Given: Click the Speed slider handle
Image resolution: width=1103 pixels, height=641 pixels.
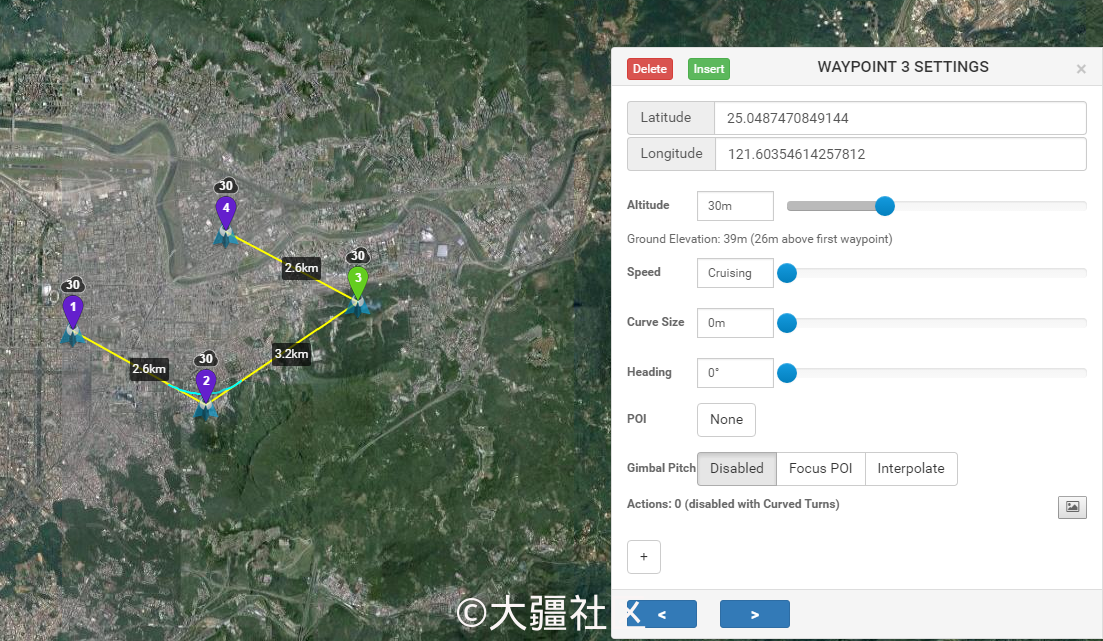Looking at the screenshot, I should point(787,273).
